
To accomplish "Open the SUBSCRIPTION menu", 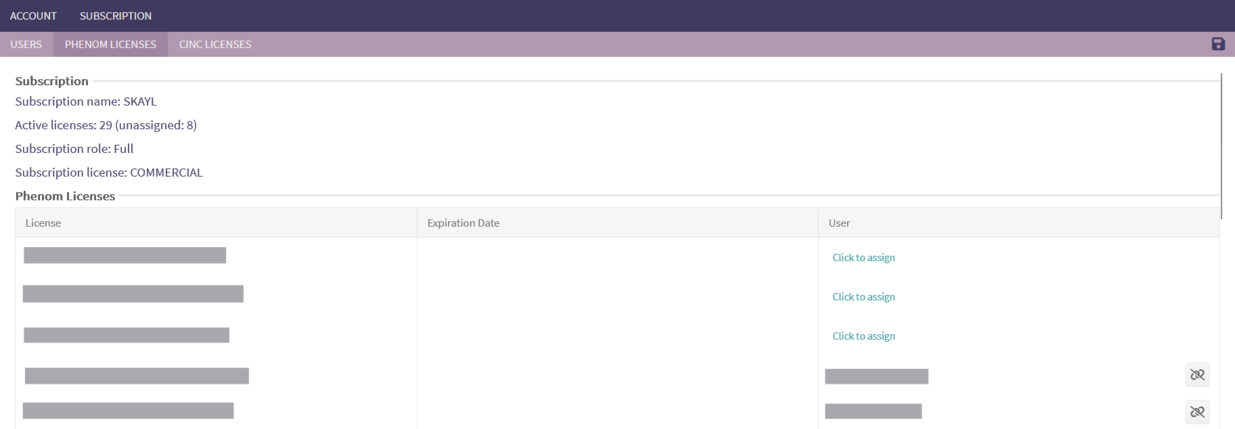I will 116,16.
